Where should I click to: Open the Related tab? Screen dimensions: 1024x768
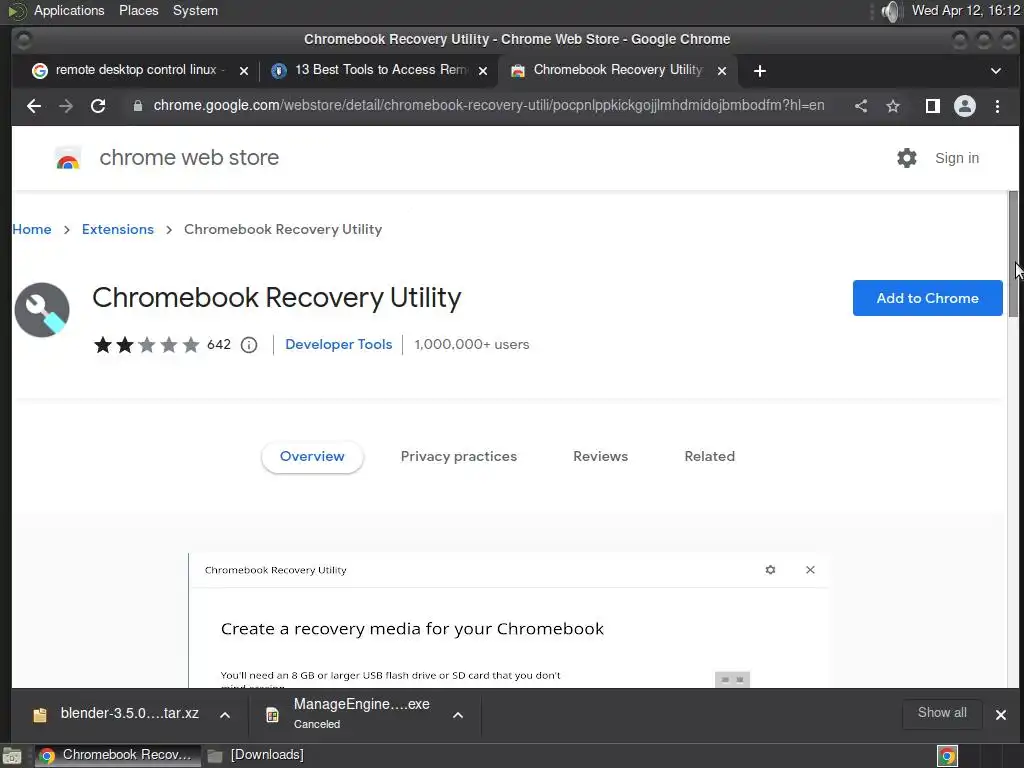point(709,456)
